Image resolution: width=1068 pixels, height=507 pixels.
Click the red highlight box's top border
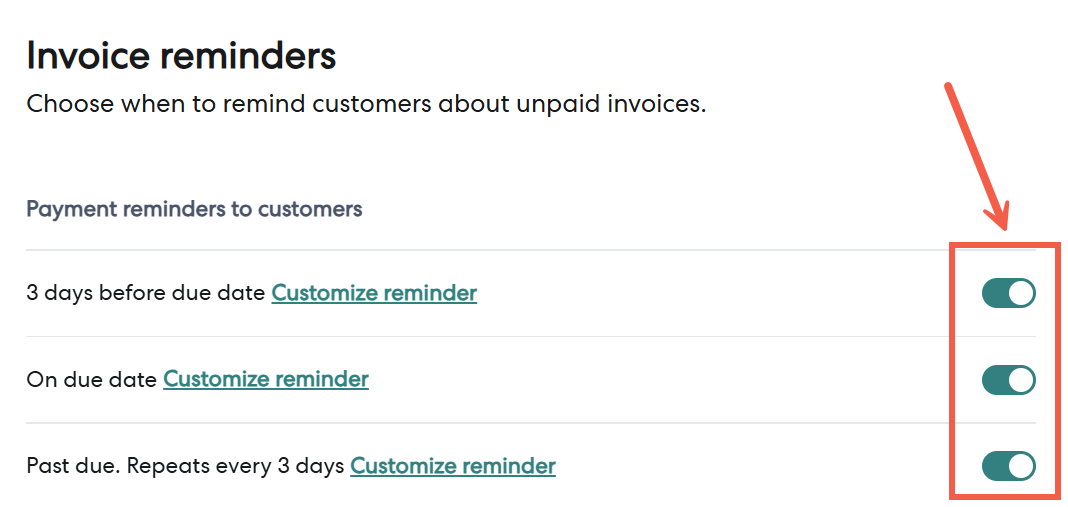1003,243
